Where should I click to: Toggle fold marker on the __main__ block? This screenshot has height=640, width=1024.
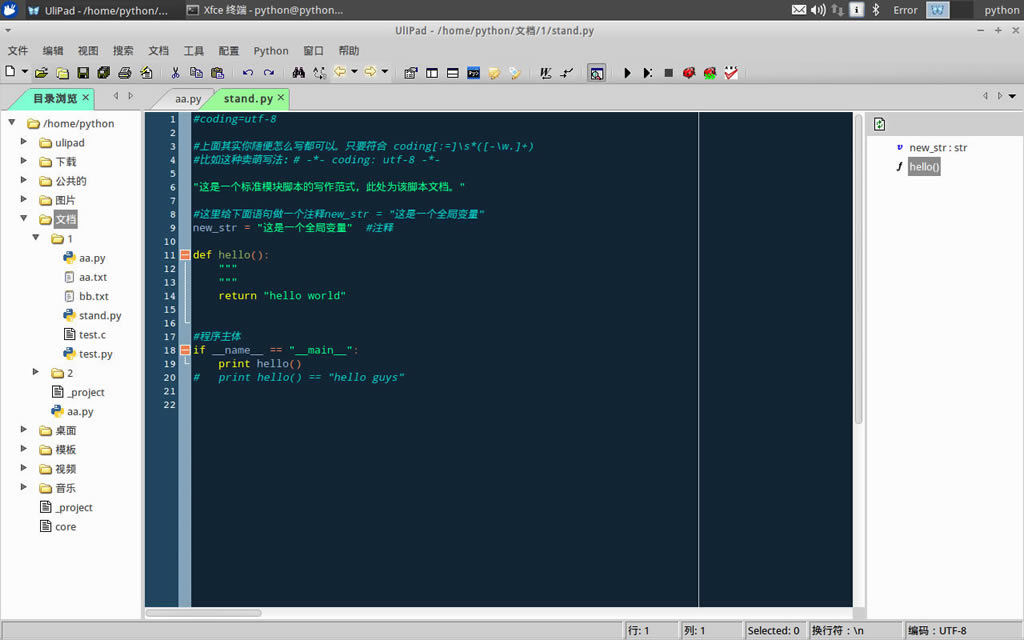tap(185, 350)
